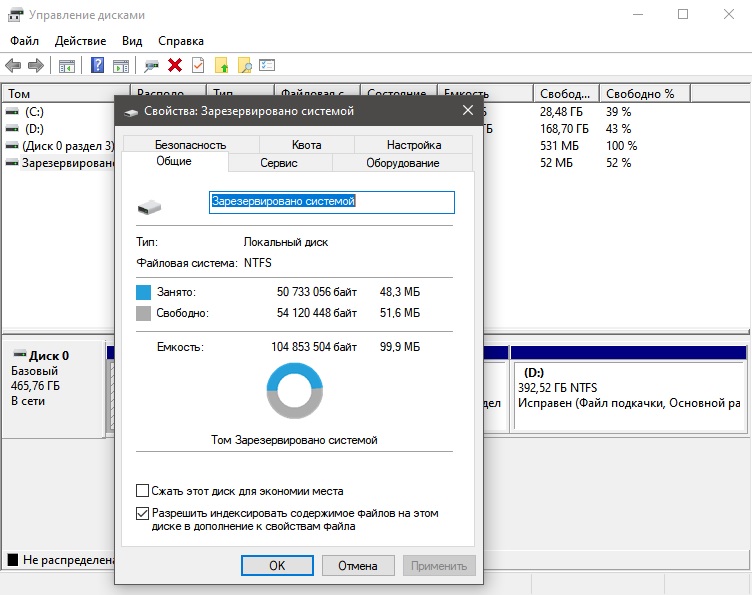Toggle 'Разрешить индексировать' checkbox
This screenshot has height=595, width=752.
point(142,513)
